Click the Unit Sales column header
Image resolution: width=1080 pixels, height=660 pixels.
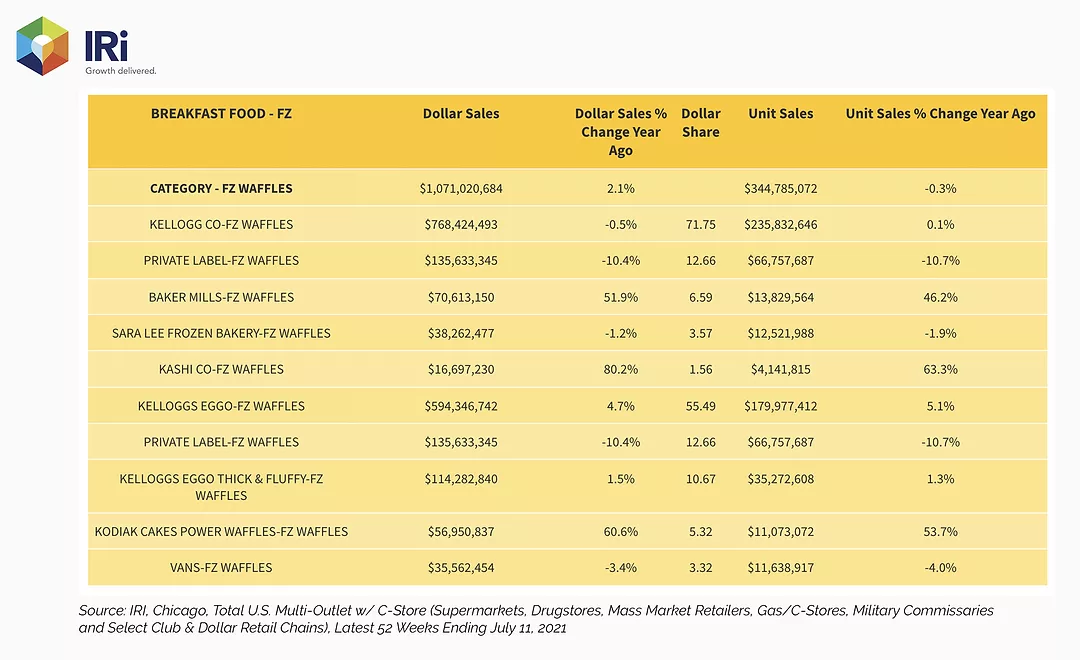click(780, 114)
